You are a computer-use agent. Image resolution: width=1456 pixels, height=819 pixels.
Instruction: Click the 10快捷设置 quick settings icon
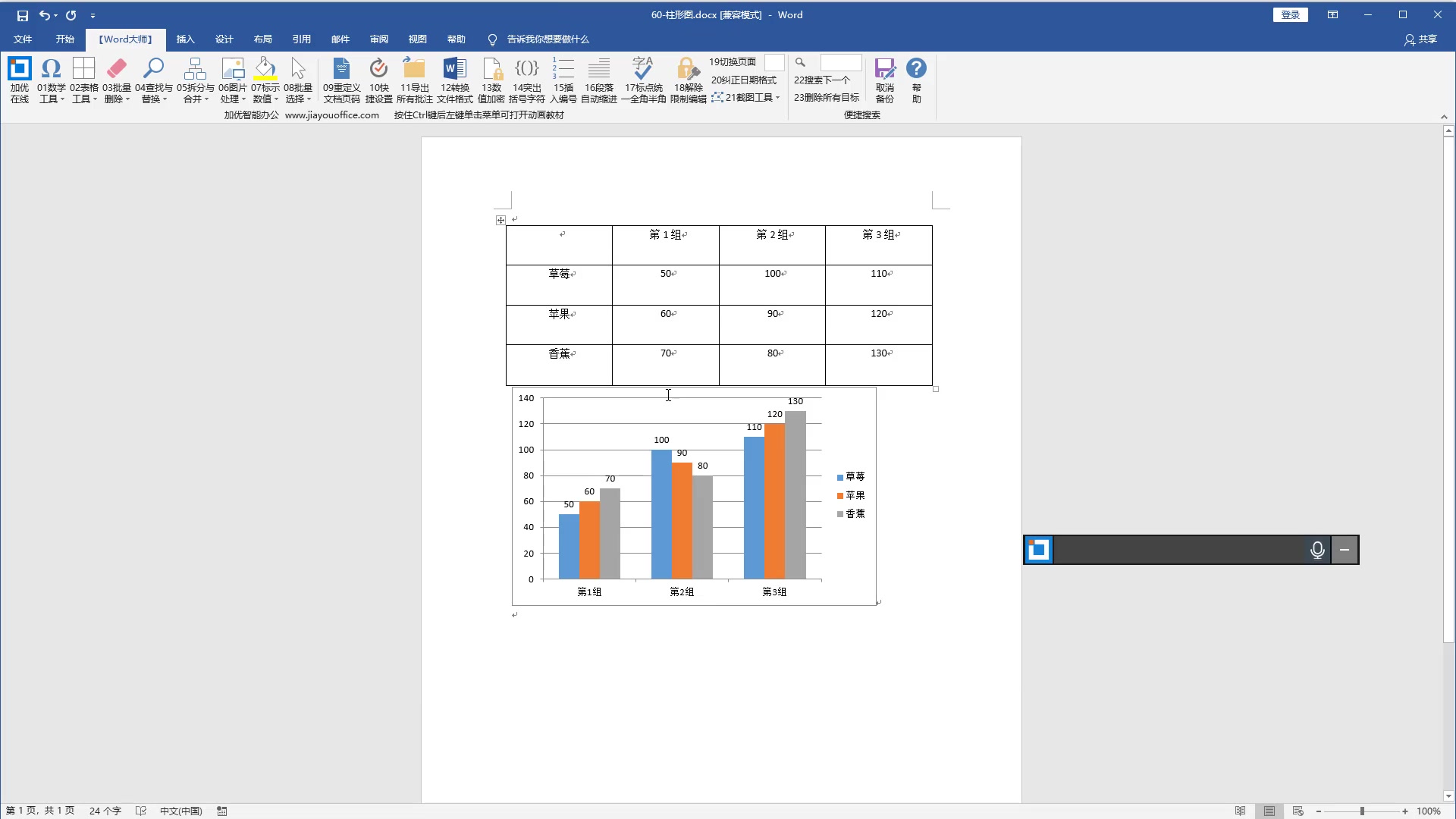pos(378,70)
